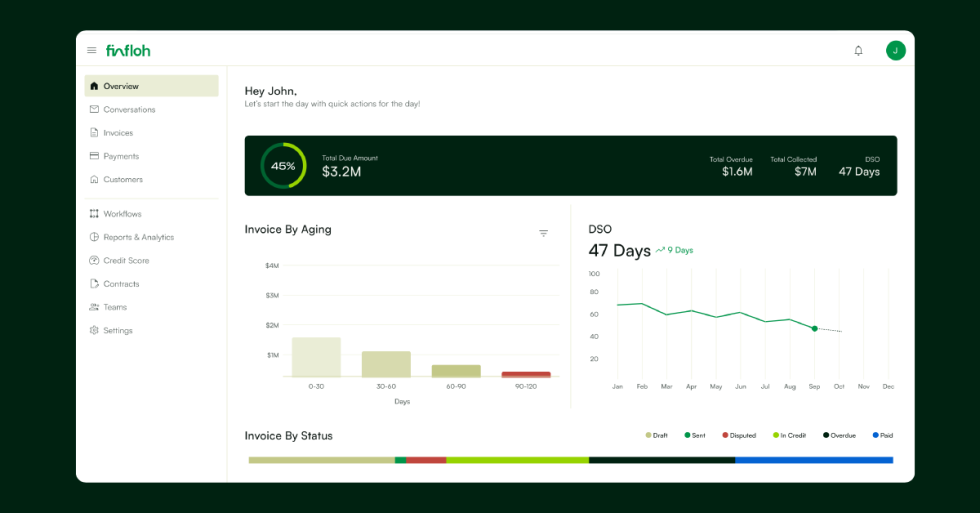Click the Workflows icon in sidebar
The width and height of the screenshot is (980, 513).
[x=94, y=214]
